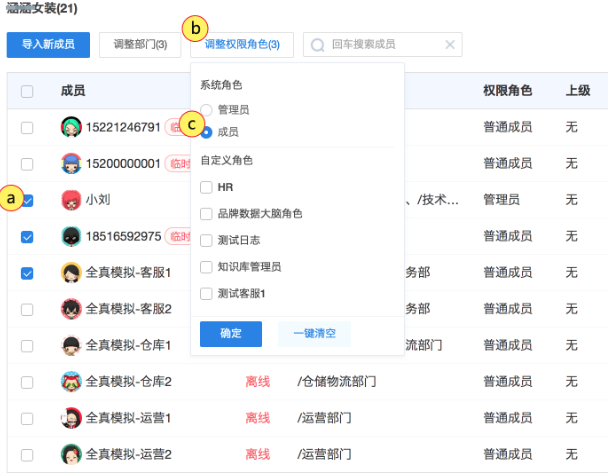Select the 成员 system role radio
Image resolution: width=614 pixels, height=474 pixels.
[x=206, y=131]
